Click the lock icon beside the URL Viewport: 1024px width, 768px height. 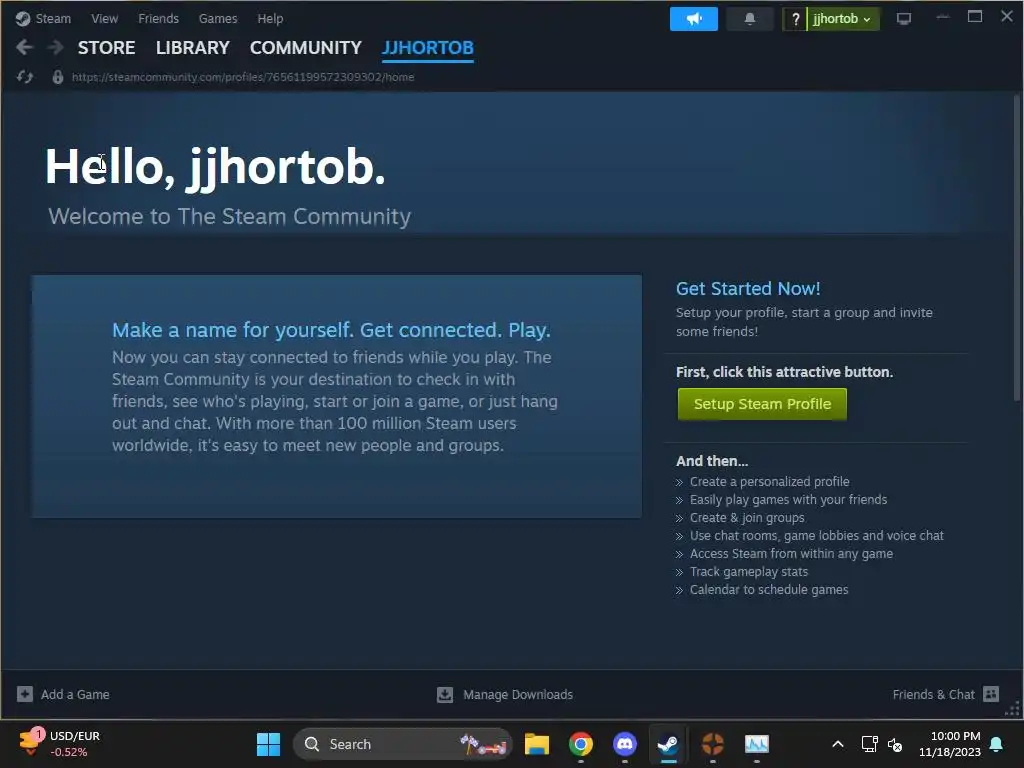[x=57, y=77]
